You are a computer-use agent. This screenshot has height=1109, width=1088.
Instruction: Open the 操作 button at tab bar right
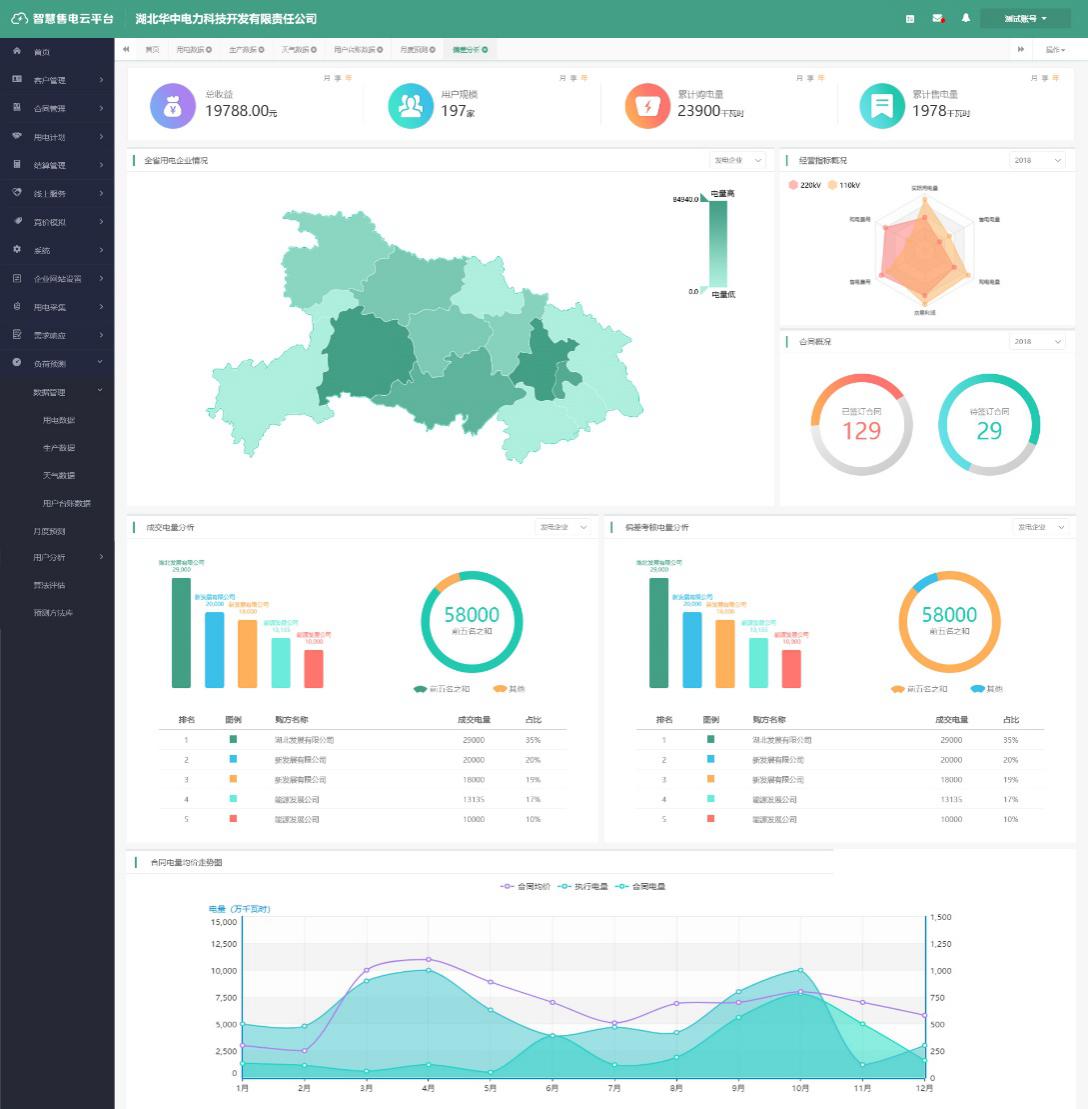(x=1055, y=49)
